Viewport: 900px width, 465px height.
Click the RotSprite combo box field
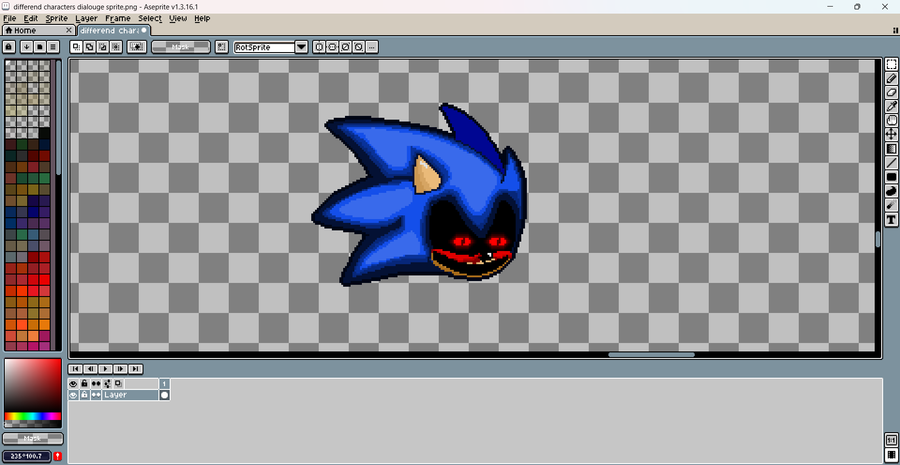click(x=265, y=47)
